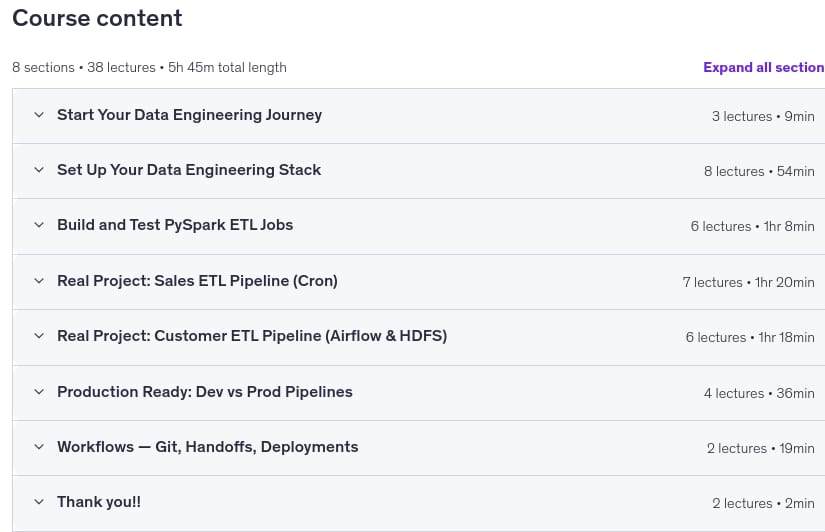Screen dimensions: 825x532
Task: Open section title Production Ready: Dev vs Prod Pipelines
Action: click(x=205, y=392)
